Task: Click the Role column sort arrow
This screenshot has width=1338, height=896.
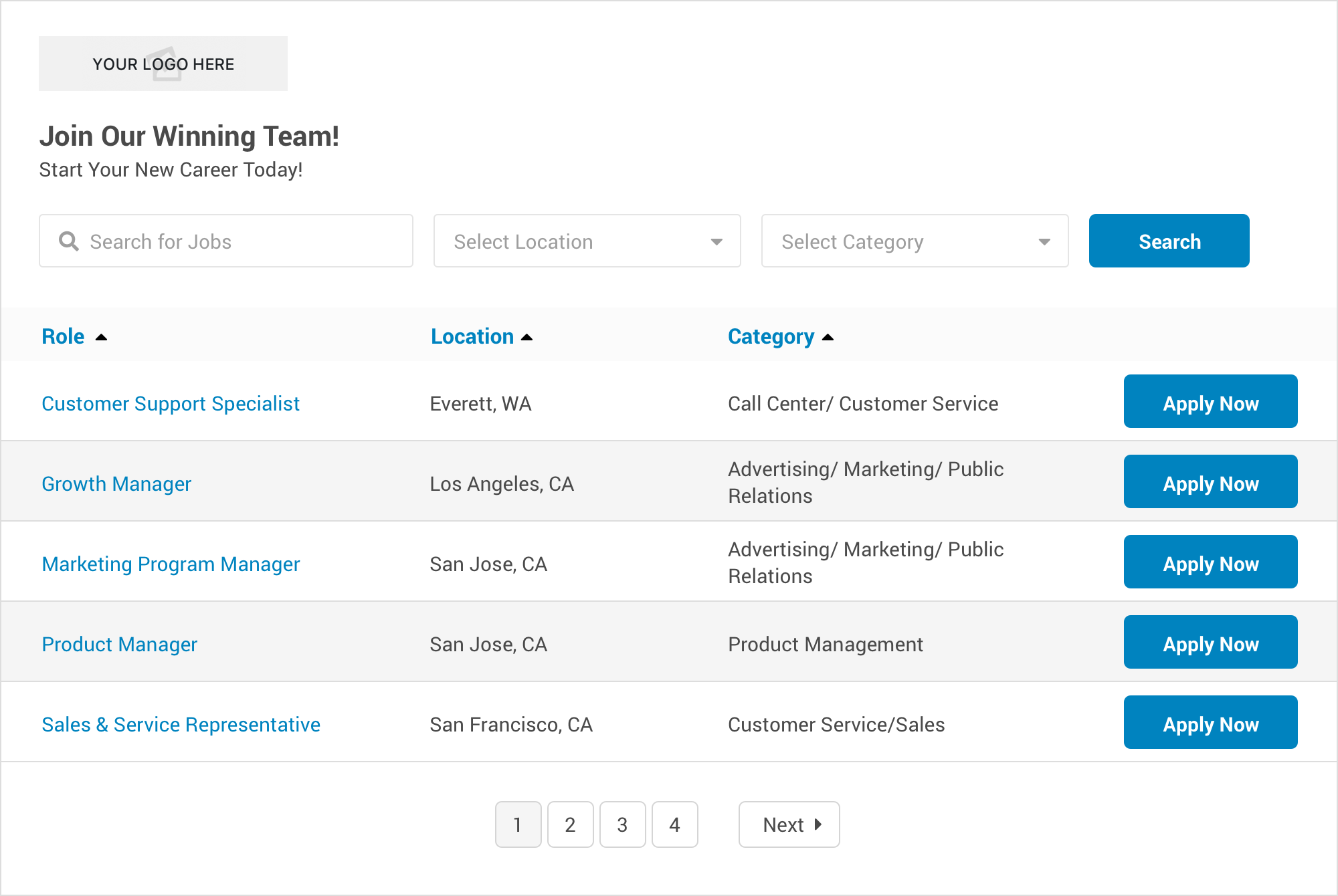Action: pos(101,338)
